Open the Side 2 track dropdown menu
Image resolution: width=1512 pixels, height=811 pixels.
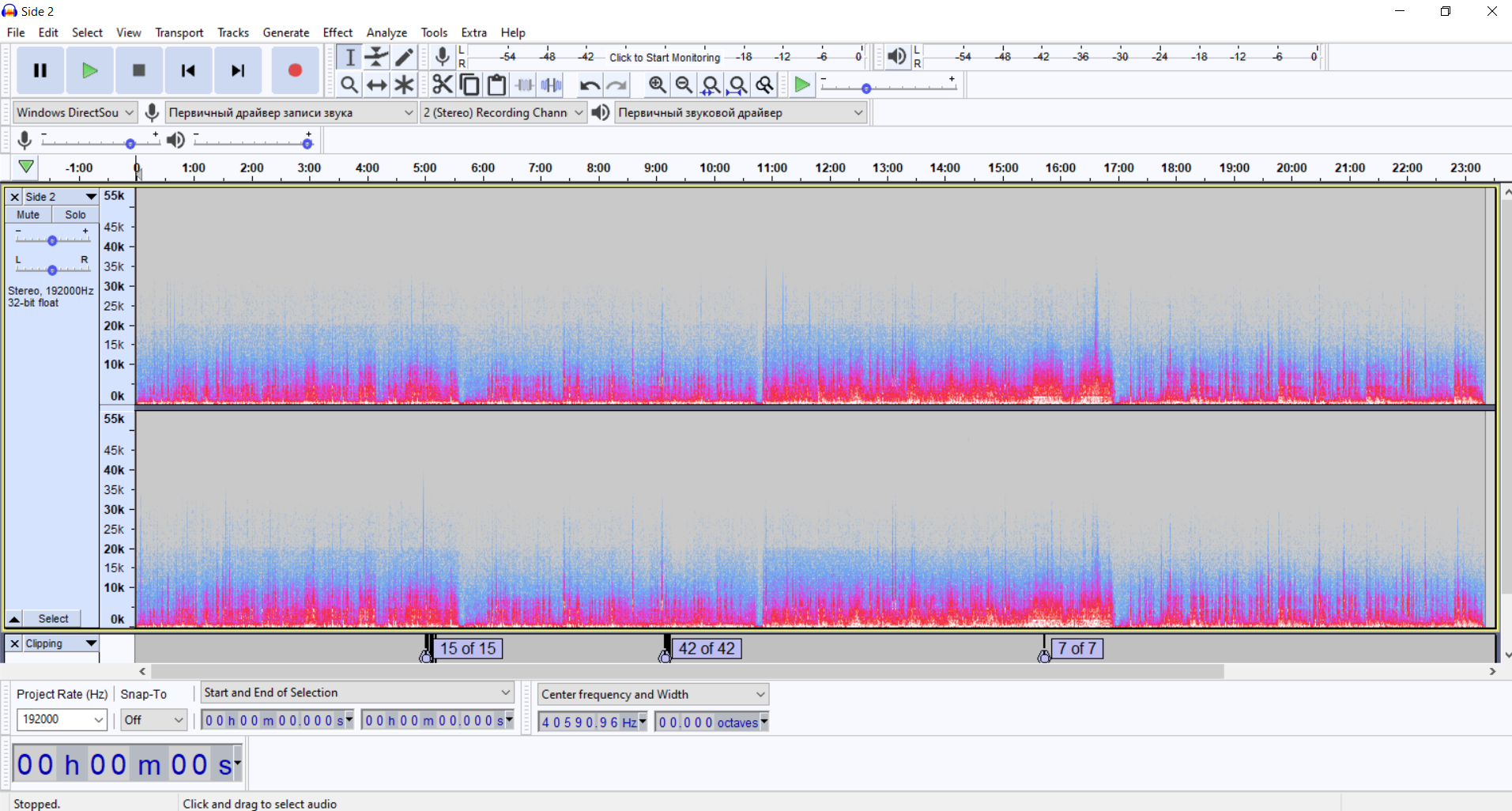(x=61, y=197)
